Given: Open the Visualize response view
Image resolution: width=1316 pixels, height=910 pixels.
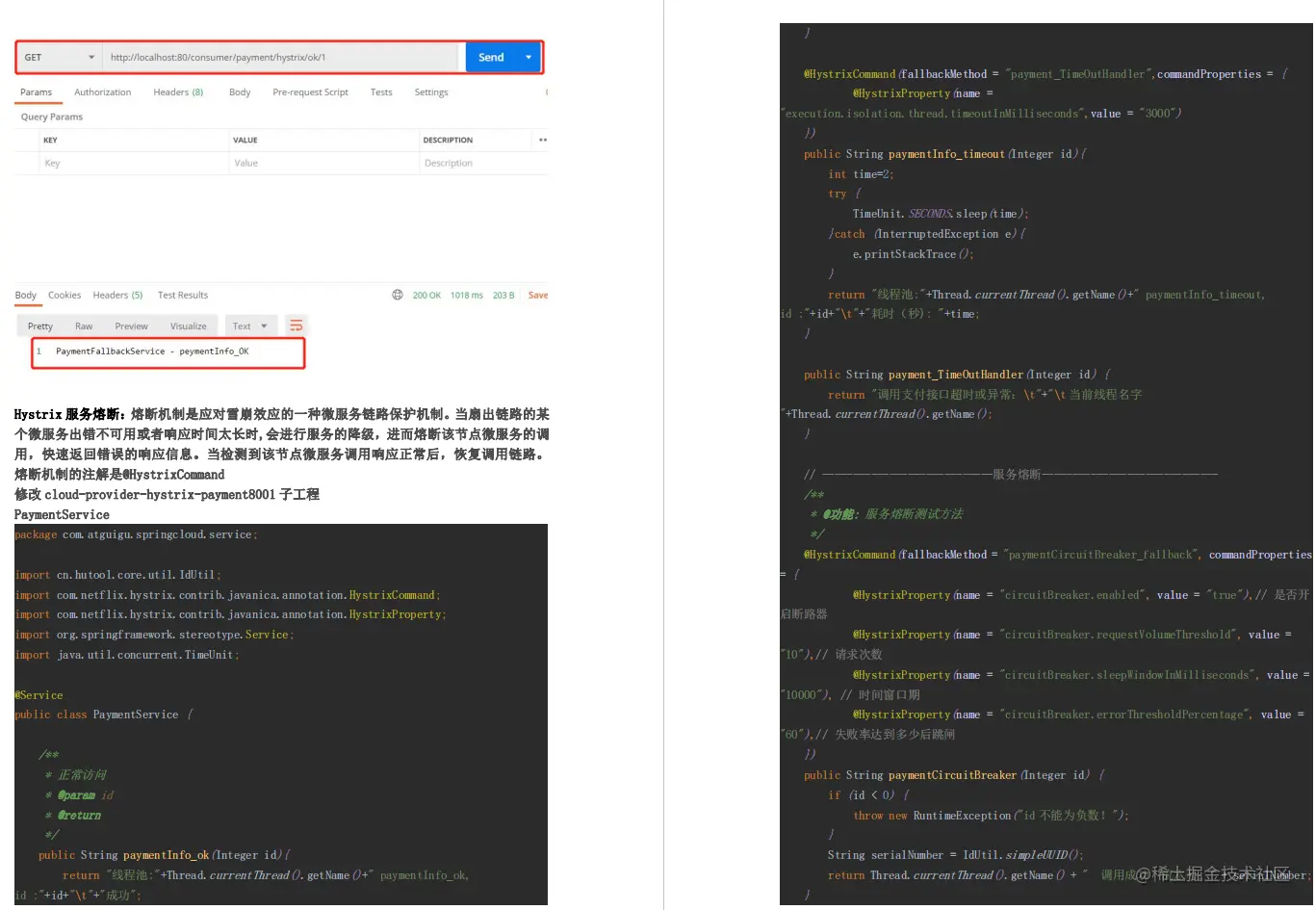Looking at the screenshot, I should (188, 325).
